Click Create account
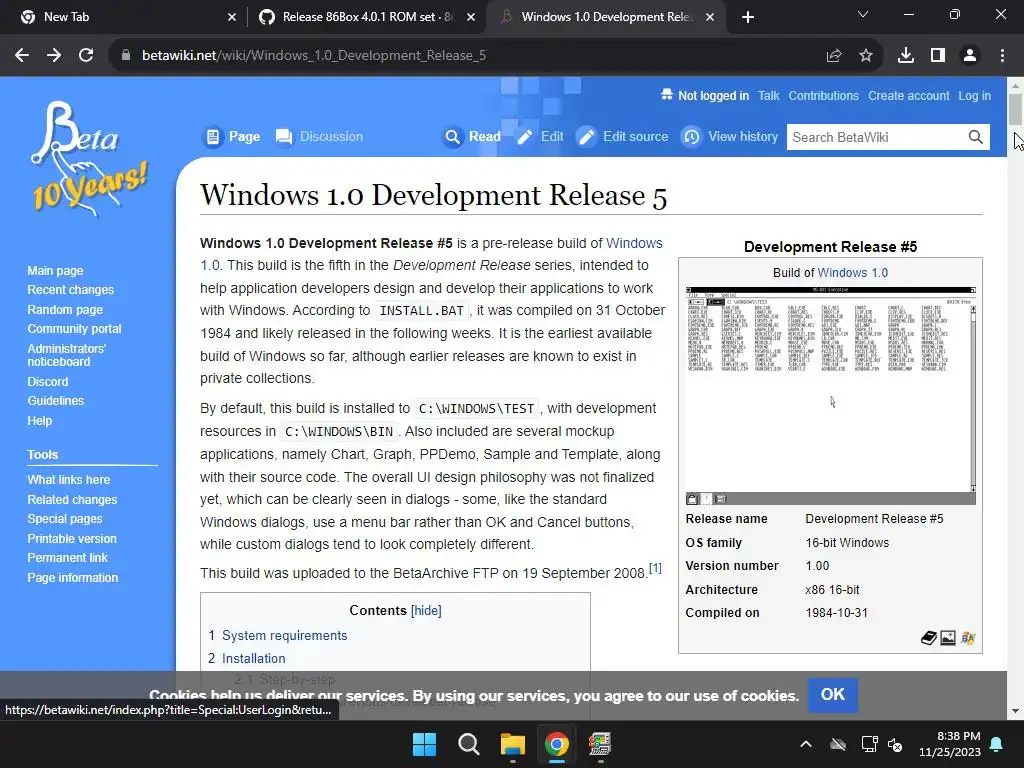 (x=908, y=96)
